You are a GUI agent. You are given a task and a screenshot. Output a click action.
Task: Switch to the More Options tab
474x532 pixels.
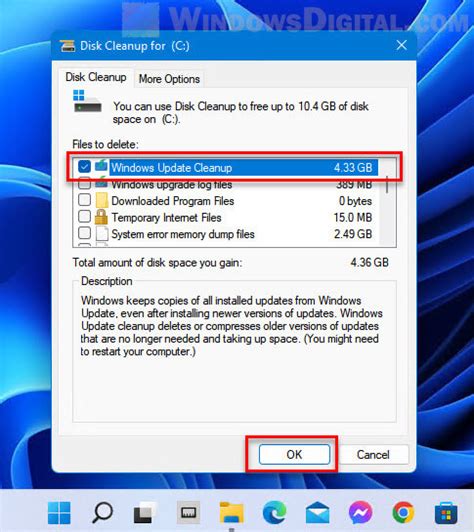[x=169, y=79]
